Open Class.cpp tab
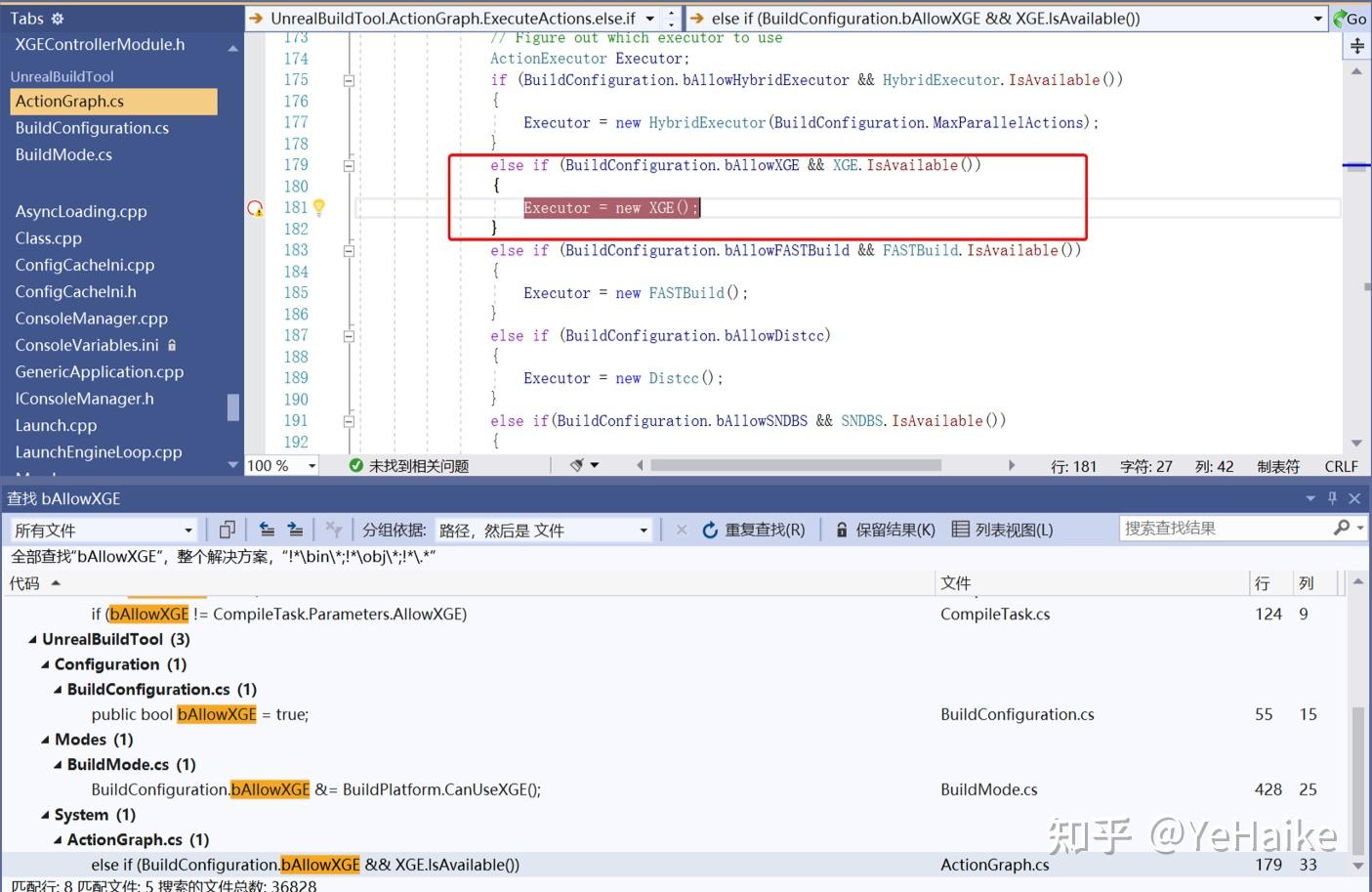Screen dimensions: 1372x892 (49, 238)
